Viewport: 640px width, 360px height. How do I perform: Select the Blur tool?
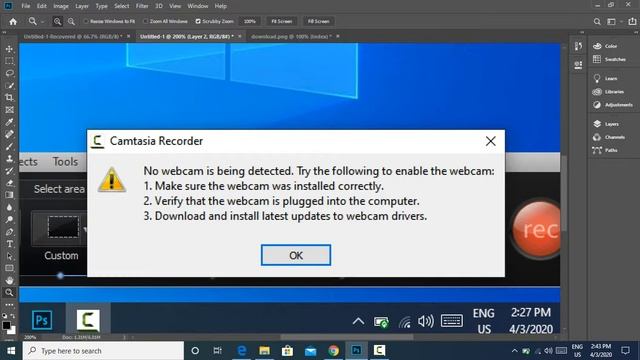[x=9, y=207]
